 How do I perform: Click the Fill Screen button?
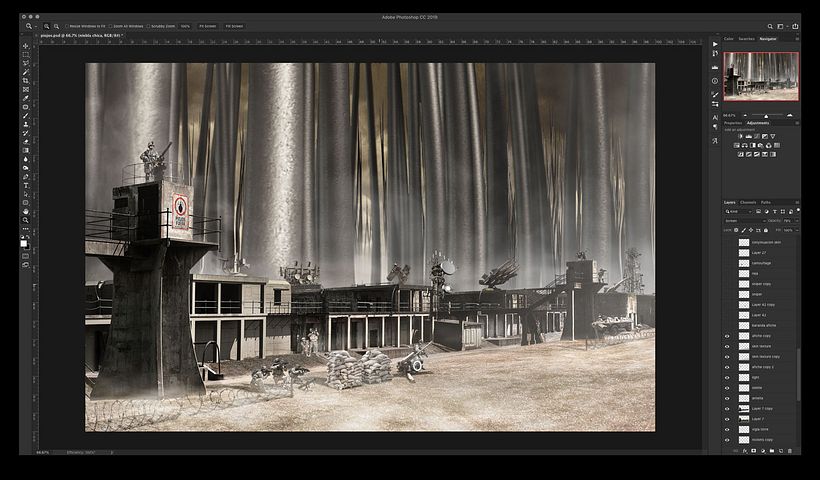pyautogui.click(x=234, y=26)
